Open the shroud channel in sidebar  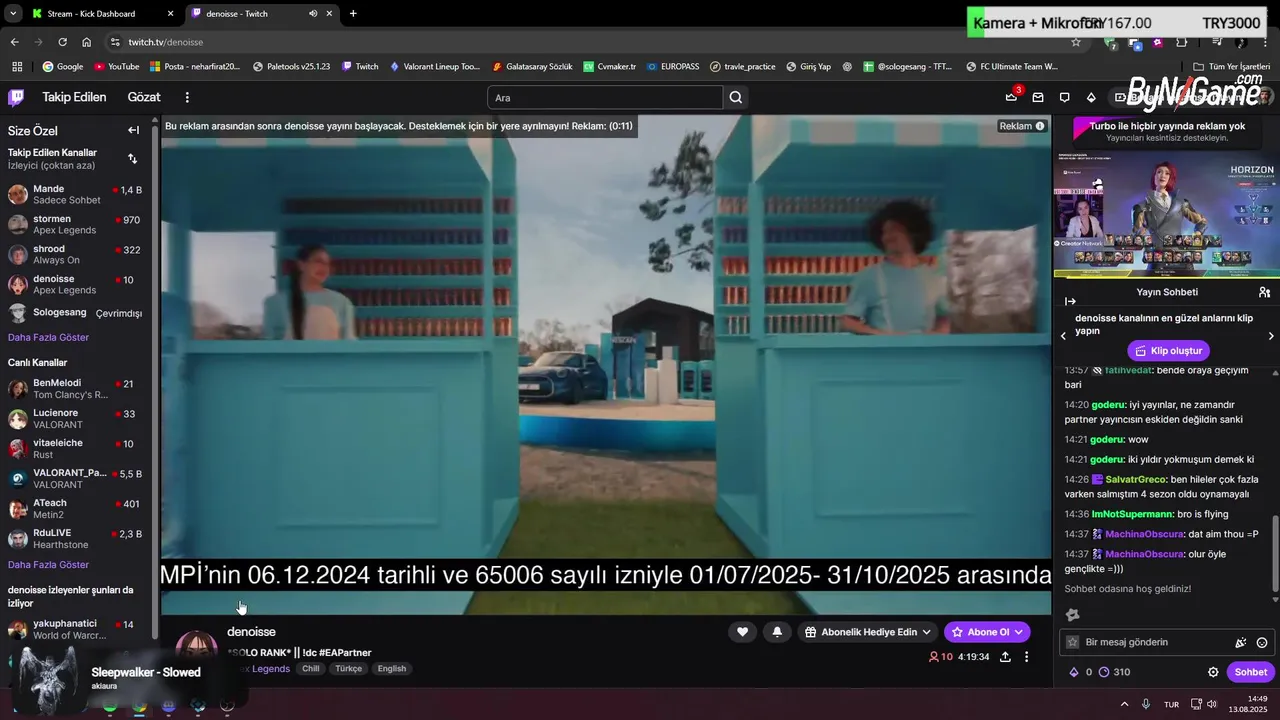(75, 254)
